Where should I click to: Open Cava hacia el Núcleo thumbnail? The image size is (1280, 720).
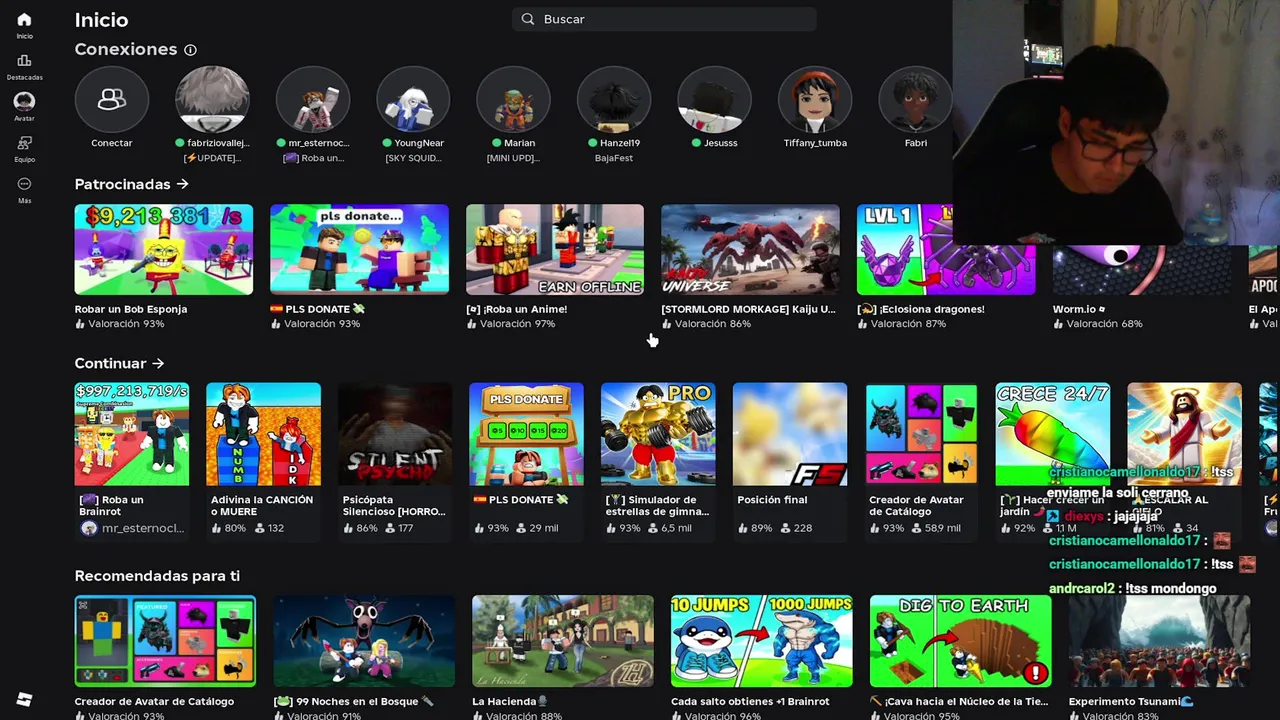coord(961,641)
